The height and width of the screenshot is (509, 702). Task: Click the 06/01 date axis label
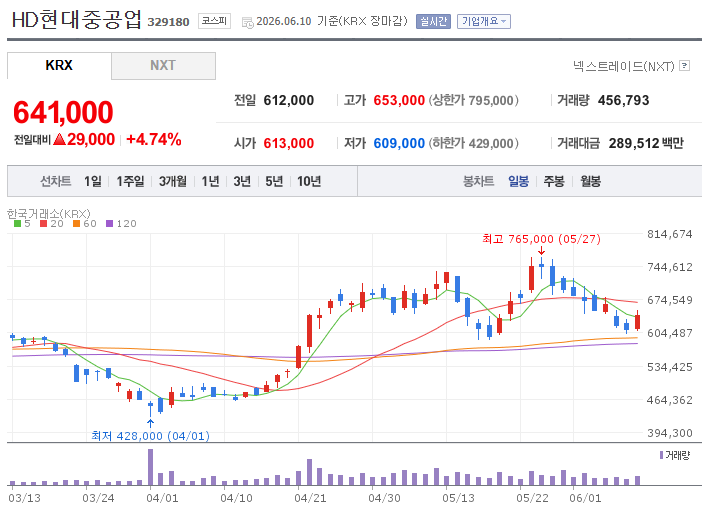pos(585,498)
